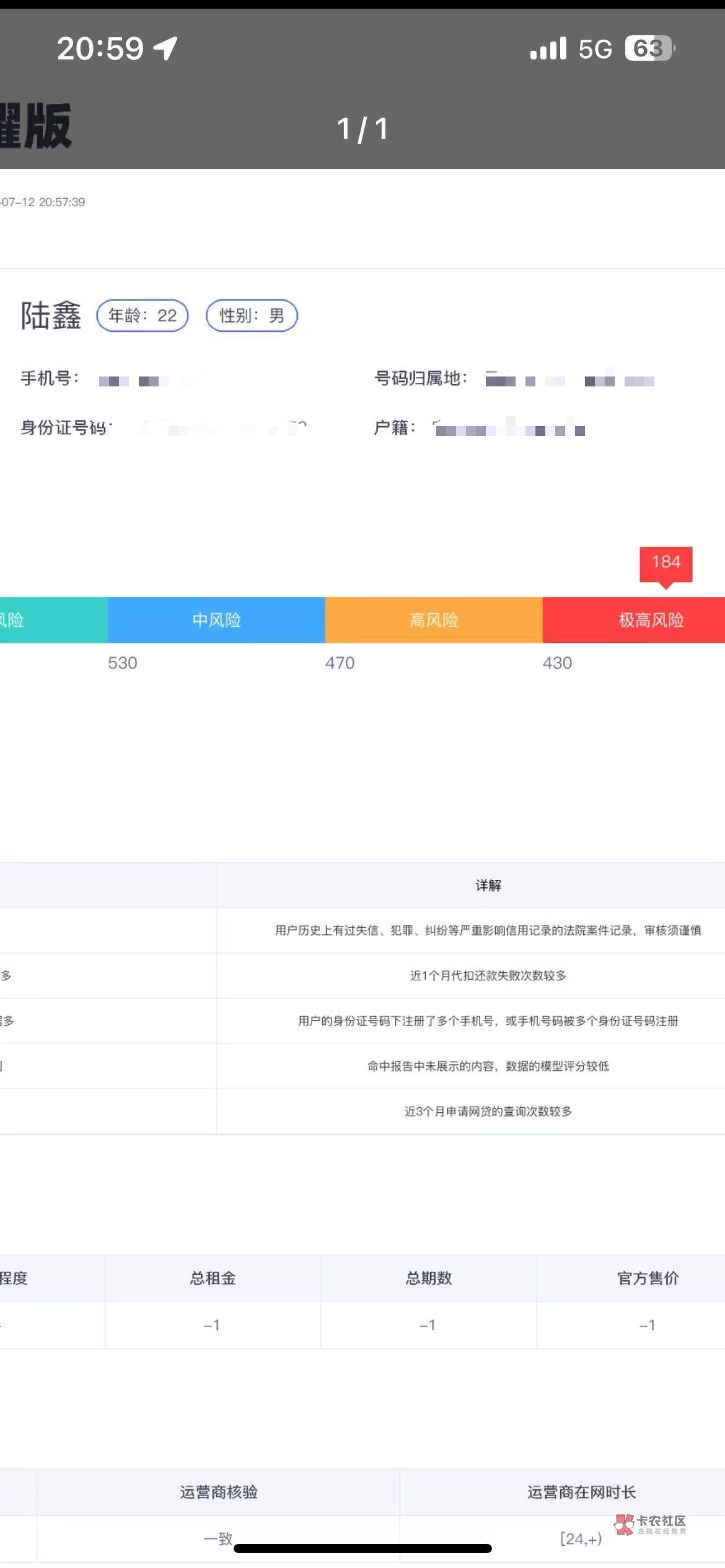Tap the red 184 score marker
Viewport: 725px width, 1568px height.
666,563
